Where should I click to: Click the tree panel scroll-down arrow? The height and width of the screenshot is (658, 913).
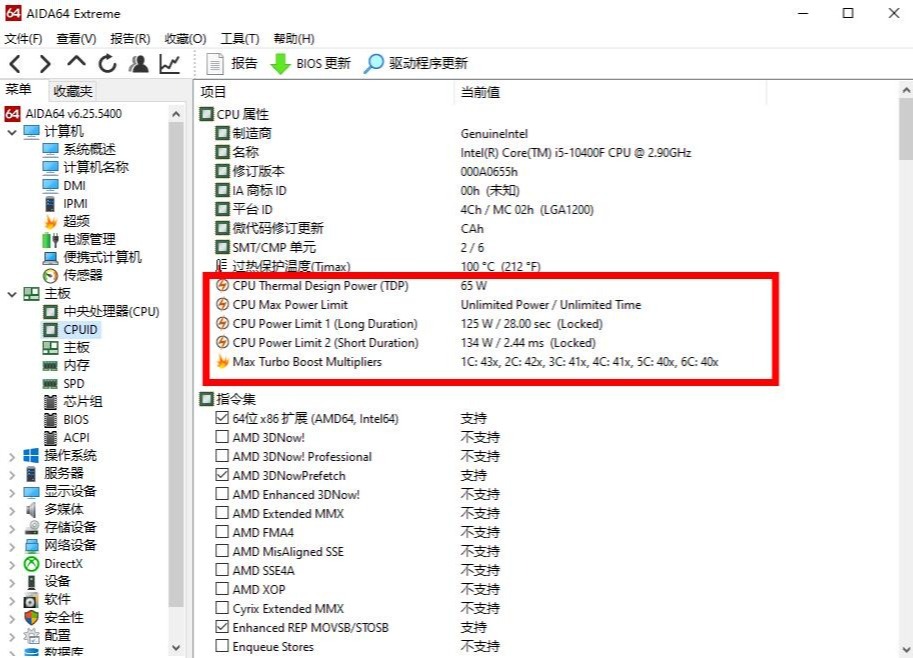tap(176, 647)
